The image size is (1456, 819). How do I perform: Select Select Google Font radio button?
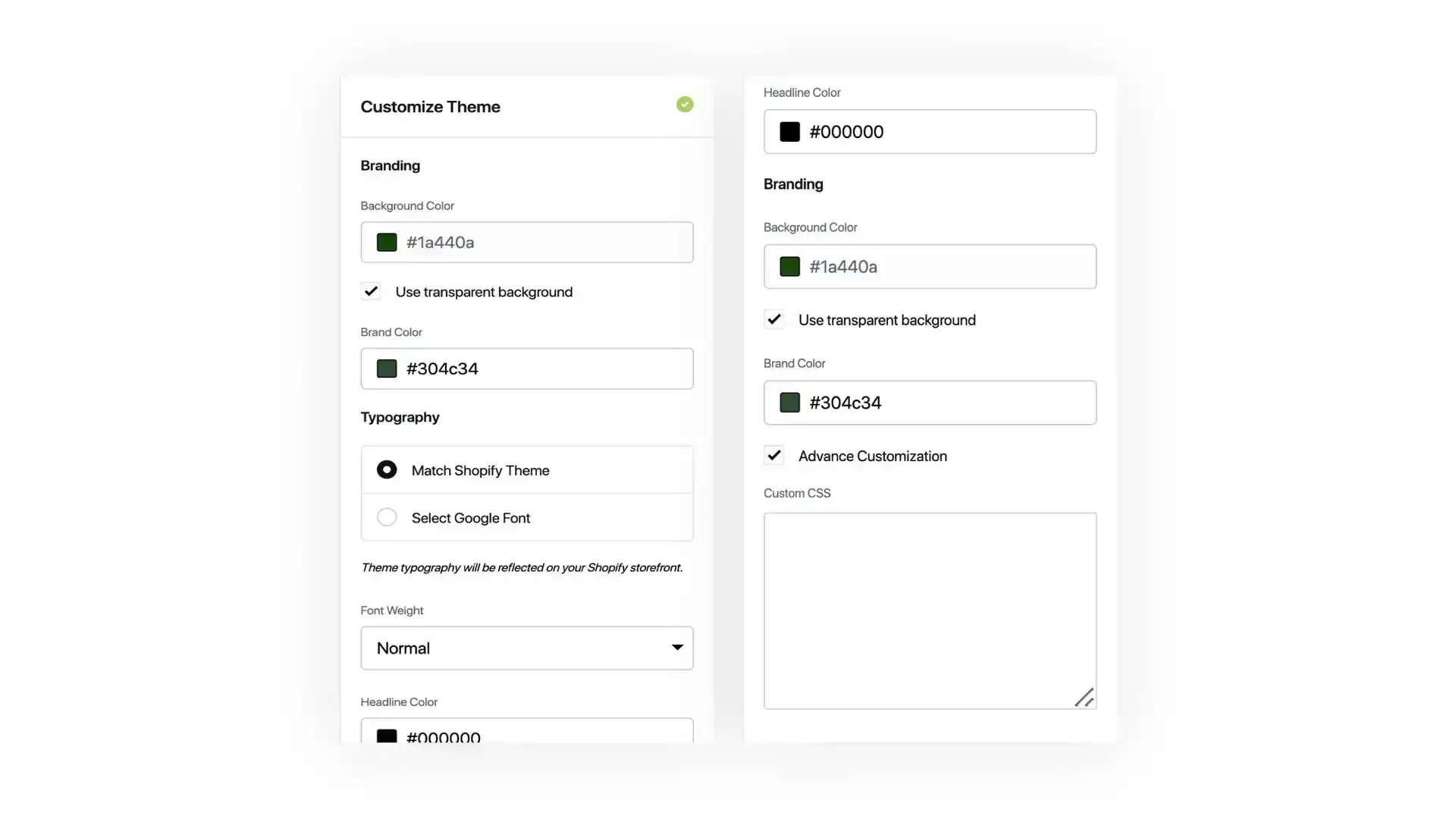[386, 518]
